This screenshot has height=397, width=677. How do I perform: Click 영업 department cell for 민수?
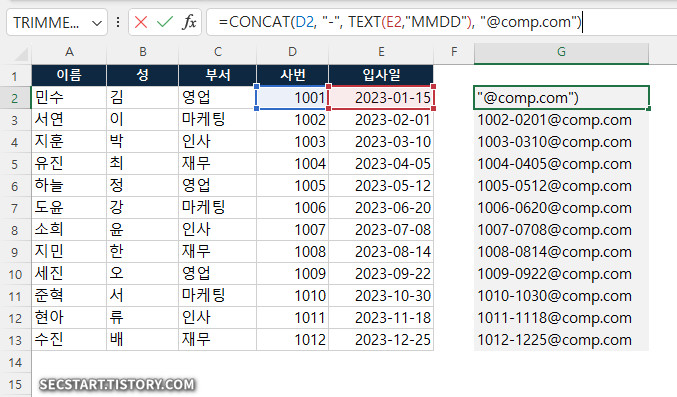pos(218,98)
